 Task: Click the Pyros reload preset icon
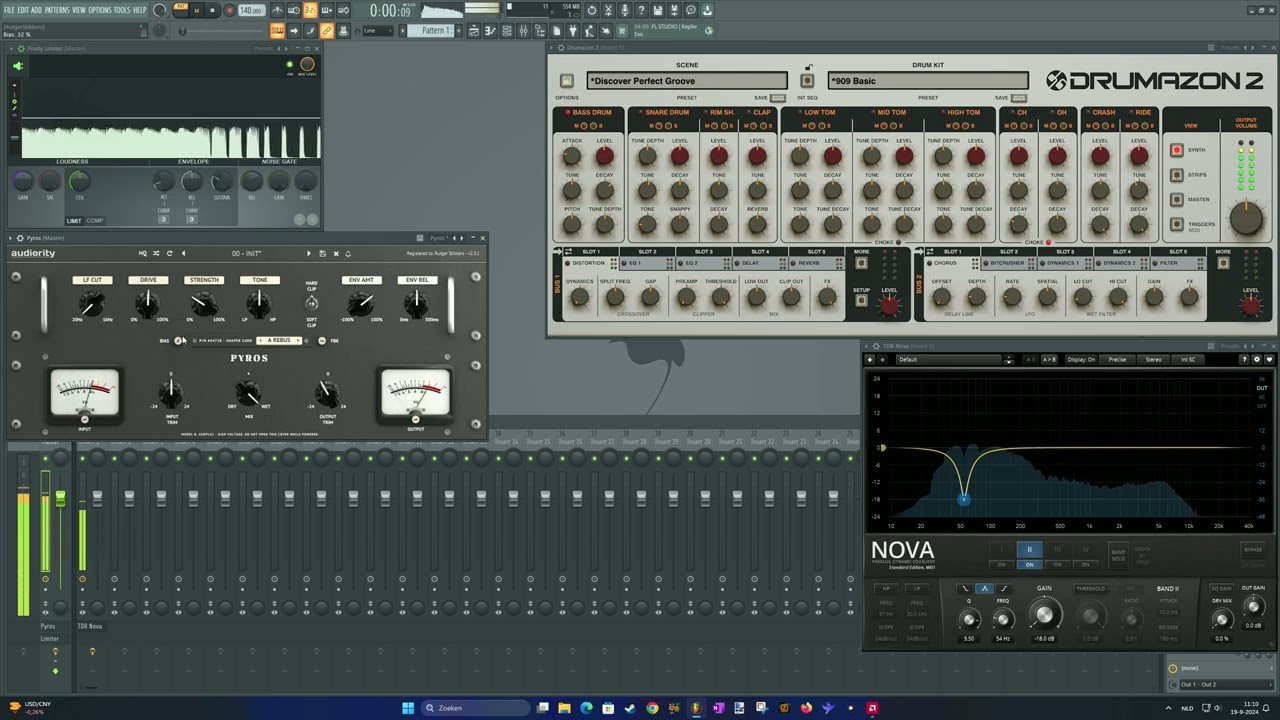tap(169, 253)
